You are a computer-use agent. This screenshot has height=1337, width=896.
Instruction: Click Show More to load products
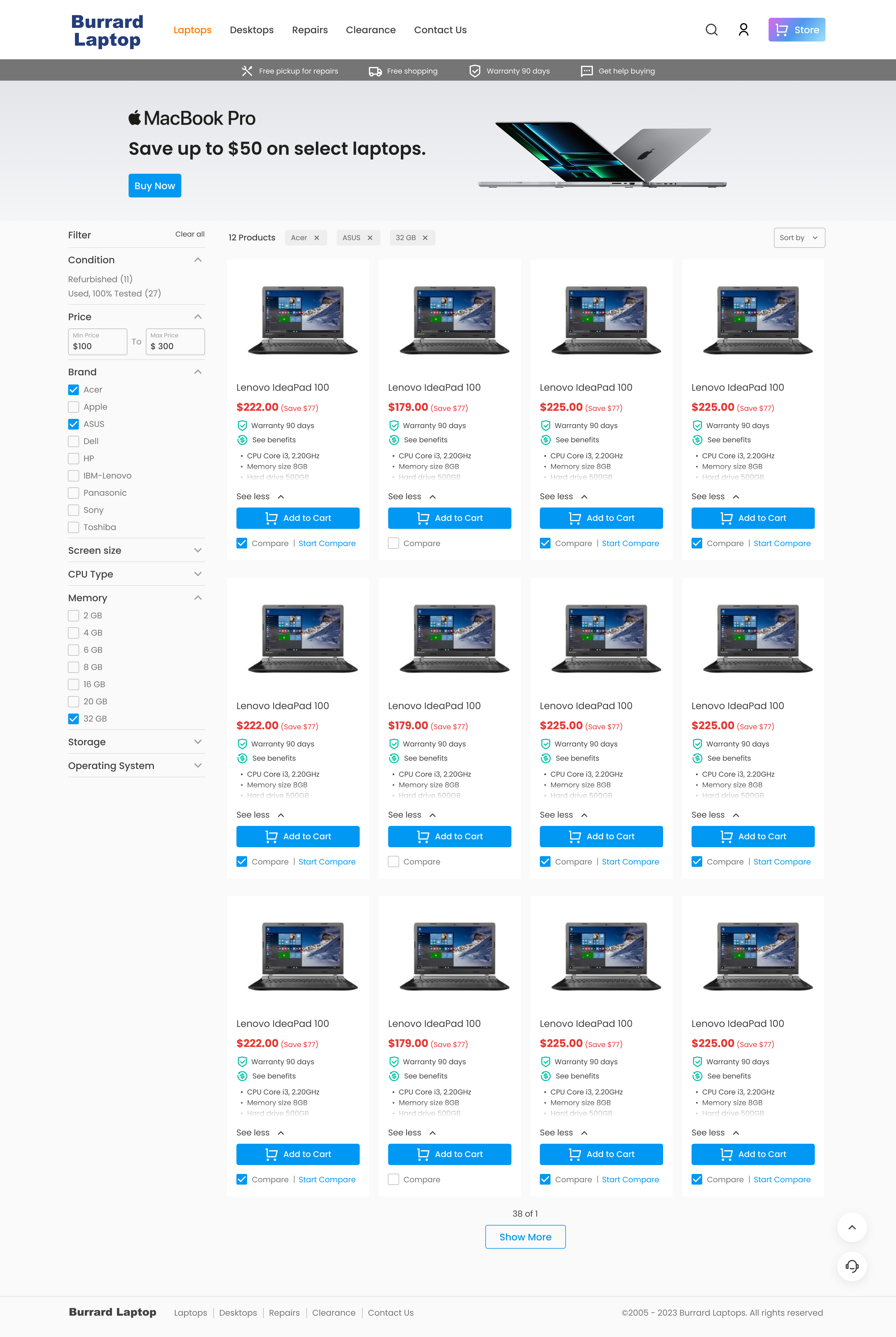click(x=525, y=1237)
